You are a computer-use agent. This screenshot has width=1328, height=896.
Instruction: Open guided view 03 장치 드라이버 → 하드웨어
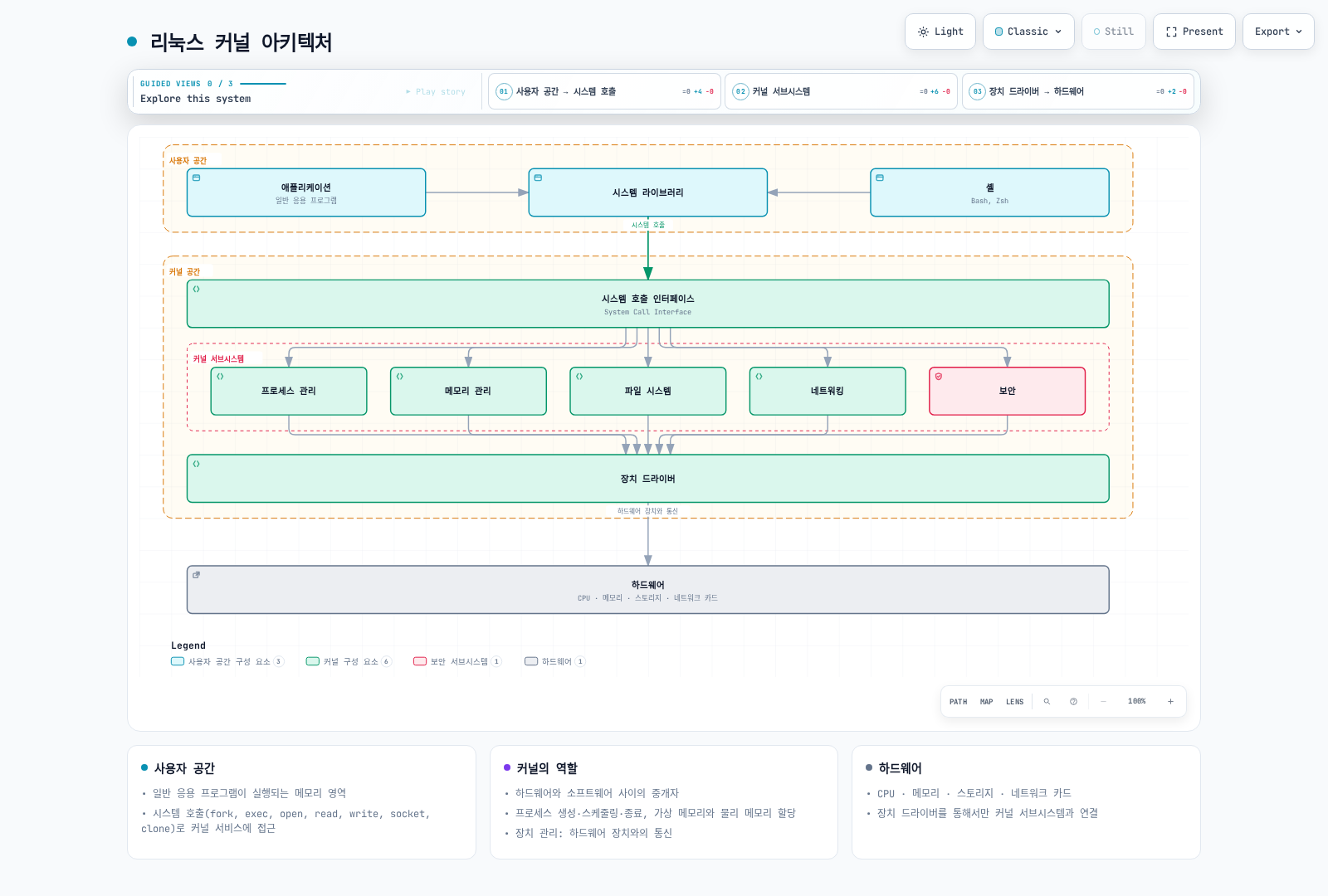1078,91
